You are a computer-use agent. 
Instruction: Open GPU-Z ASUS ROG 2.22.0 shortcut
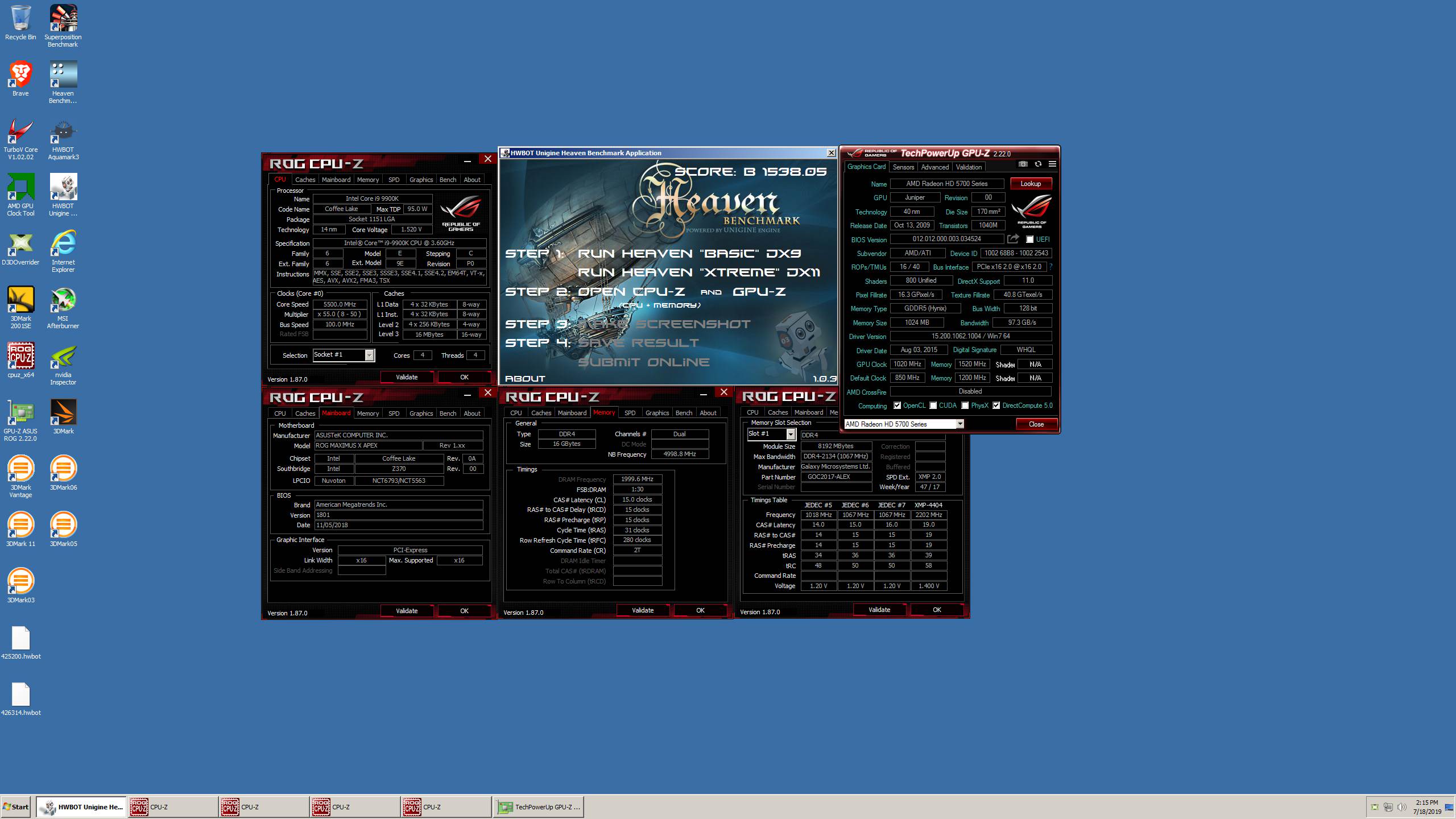pos(20,420)
